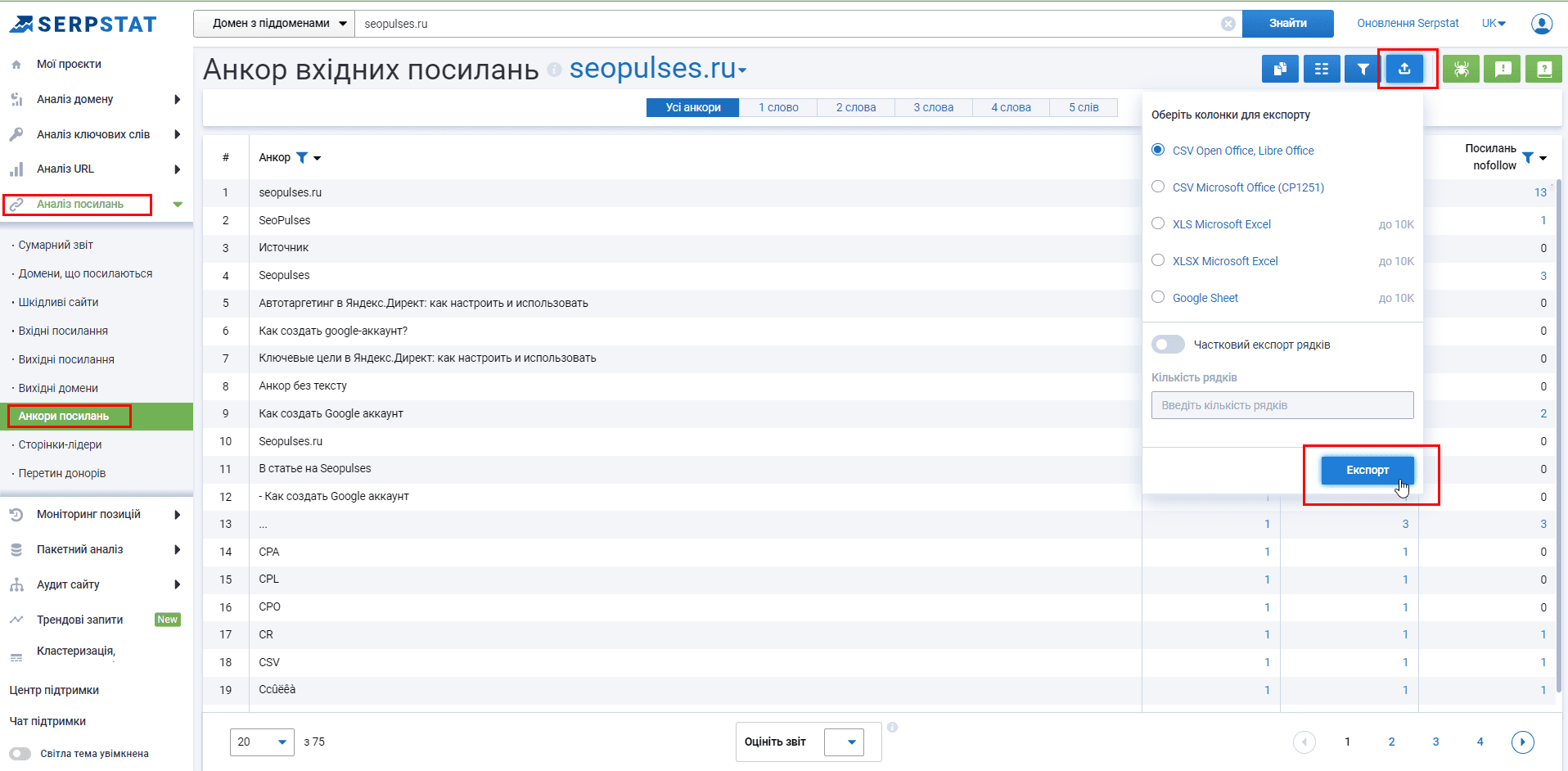Click the Кількість рядків input field
Viewport: 1568px width, 771px height.
(x=1282, y=405)
